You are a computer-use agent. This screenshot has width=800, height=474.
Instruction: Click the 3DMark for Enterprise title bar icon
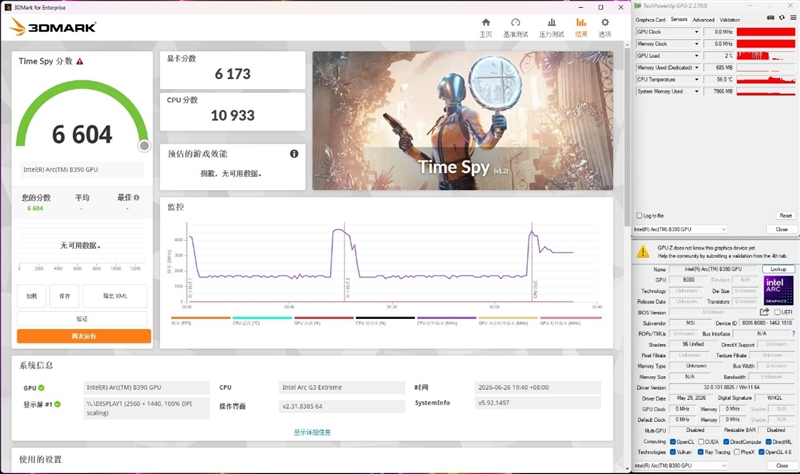(x=8, y=7)
